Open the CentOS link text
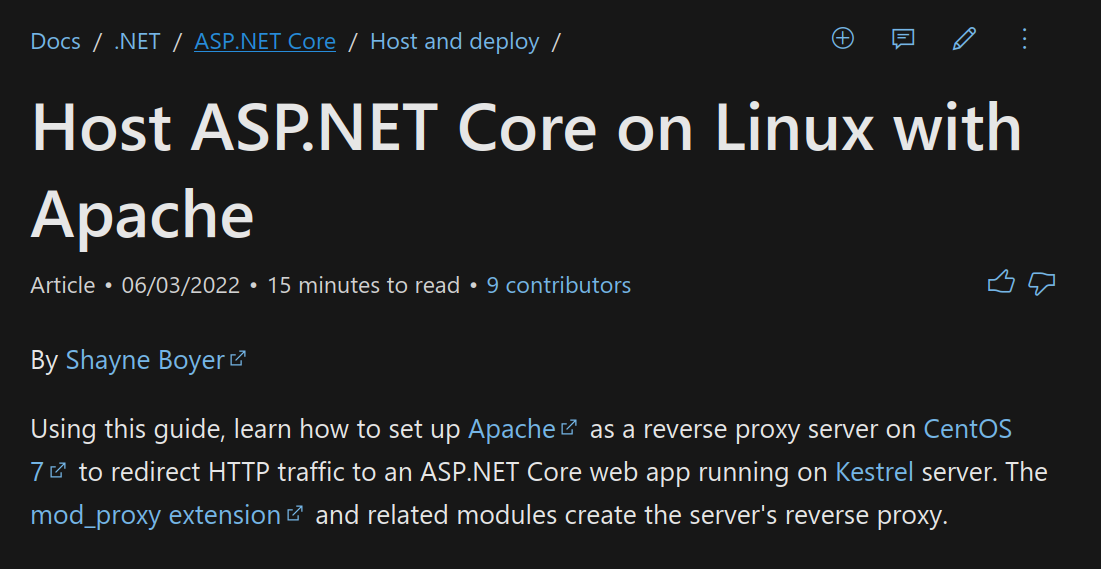This screenshot has width=1101, height=569. pos(968,429)
